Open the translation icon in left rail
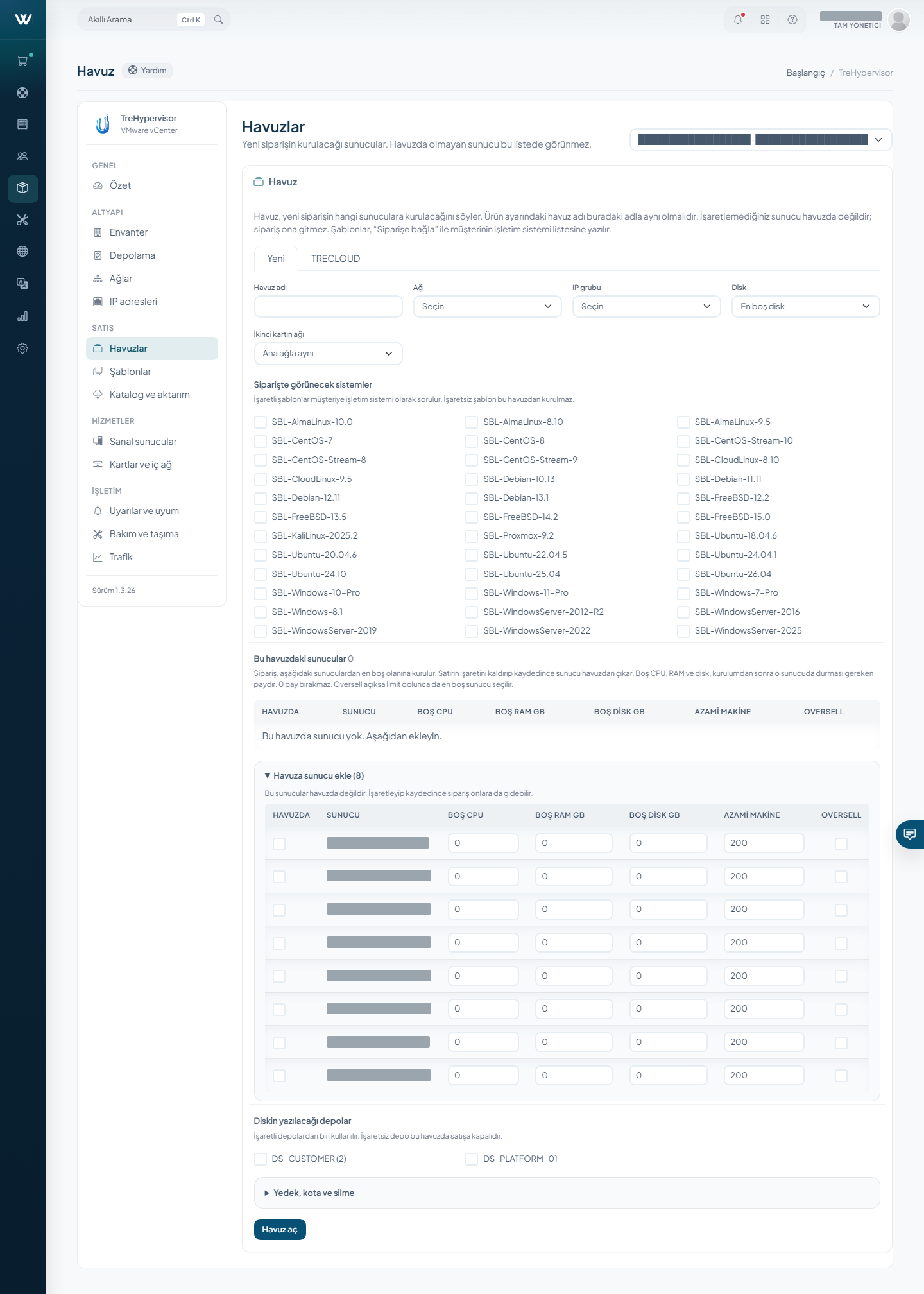The height and width of the screenshot is (1294, 924). pyautogui.click(x=22, y=284)
